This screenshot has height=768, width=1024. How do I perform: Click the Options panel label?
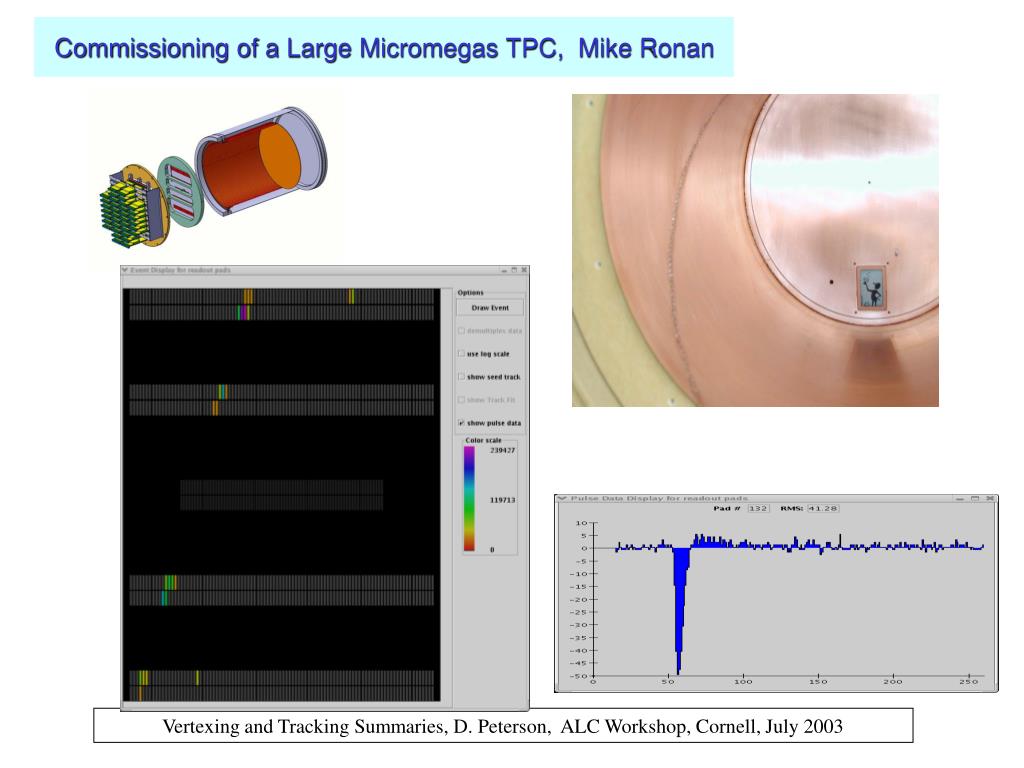(470, 293)
